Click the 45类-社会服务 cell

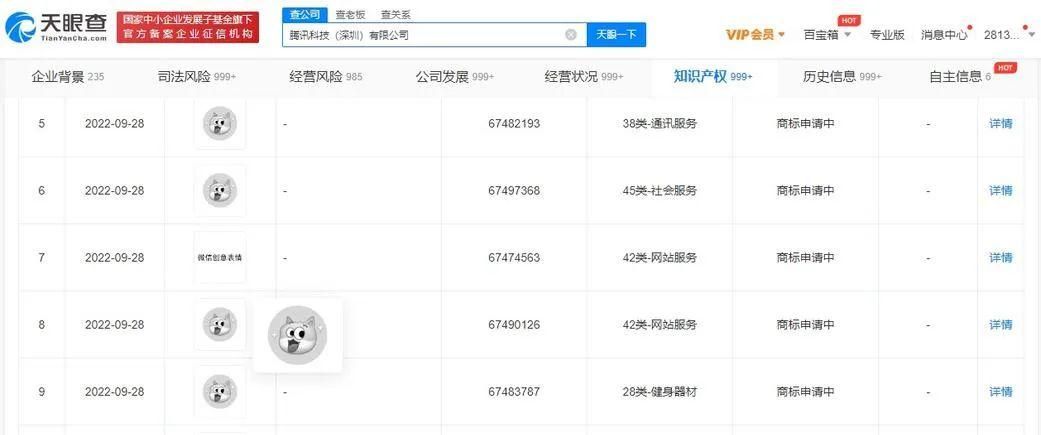[x=659, y=191]
